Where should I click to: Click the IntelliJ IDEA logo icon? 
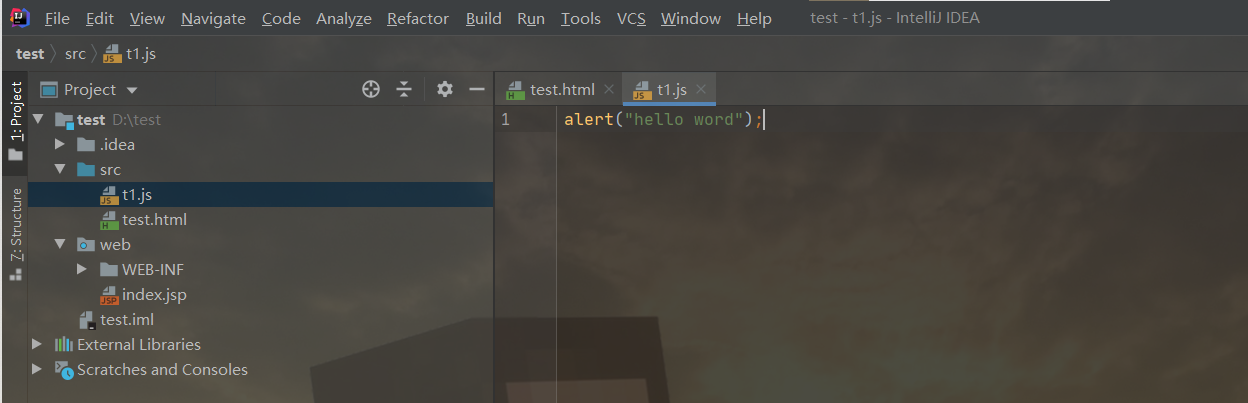pyautogui.click(x=19, y=18)
